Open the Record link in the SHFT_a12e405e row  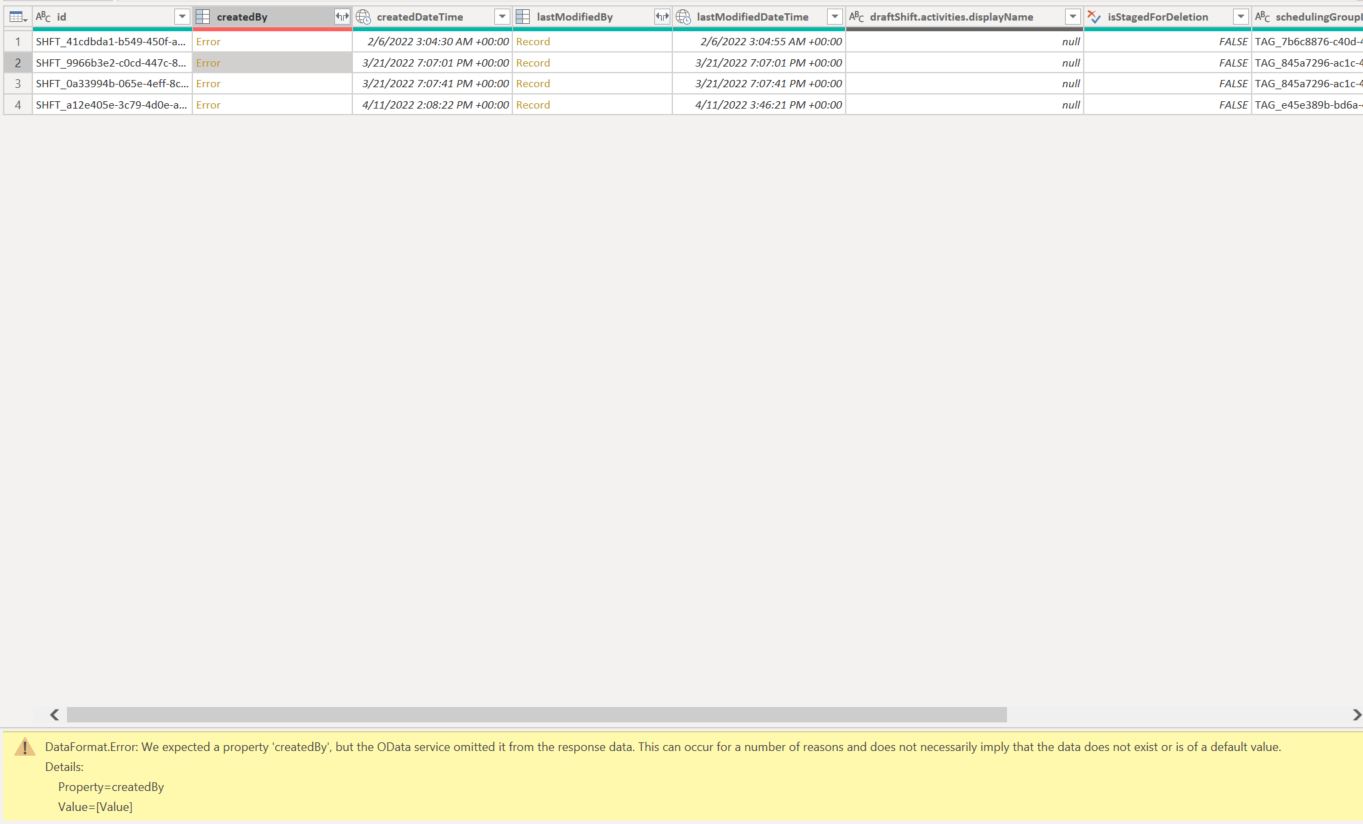533,105
